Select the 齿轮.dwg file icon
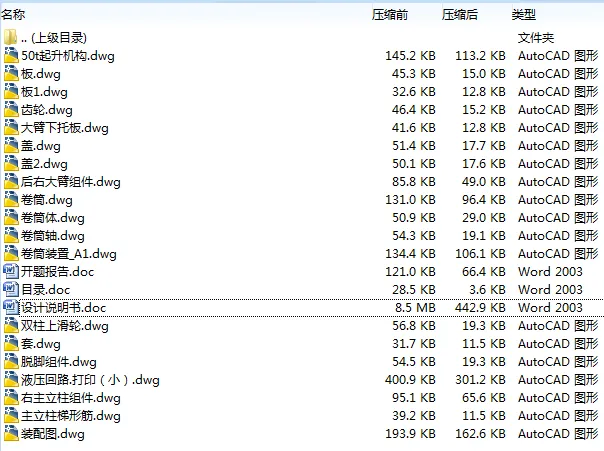 click(x=11, y=110)
